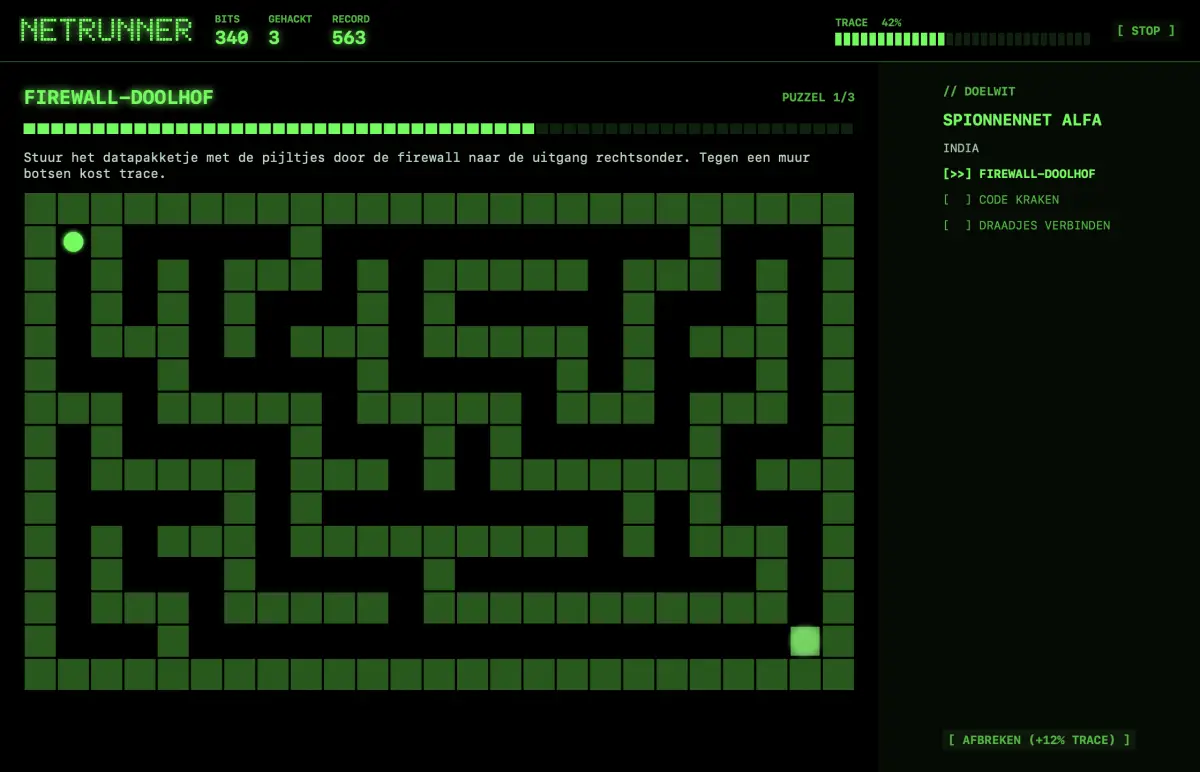
Task: Click the RECORD 563 counter
Action: tap(351, 31)
